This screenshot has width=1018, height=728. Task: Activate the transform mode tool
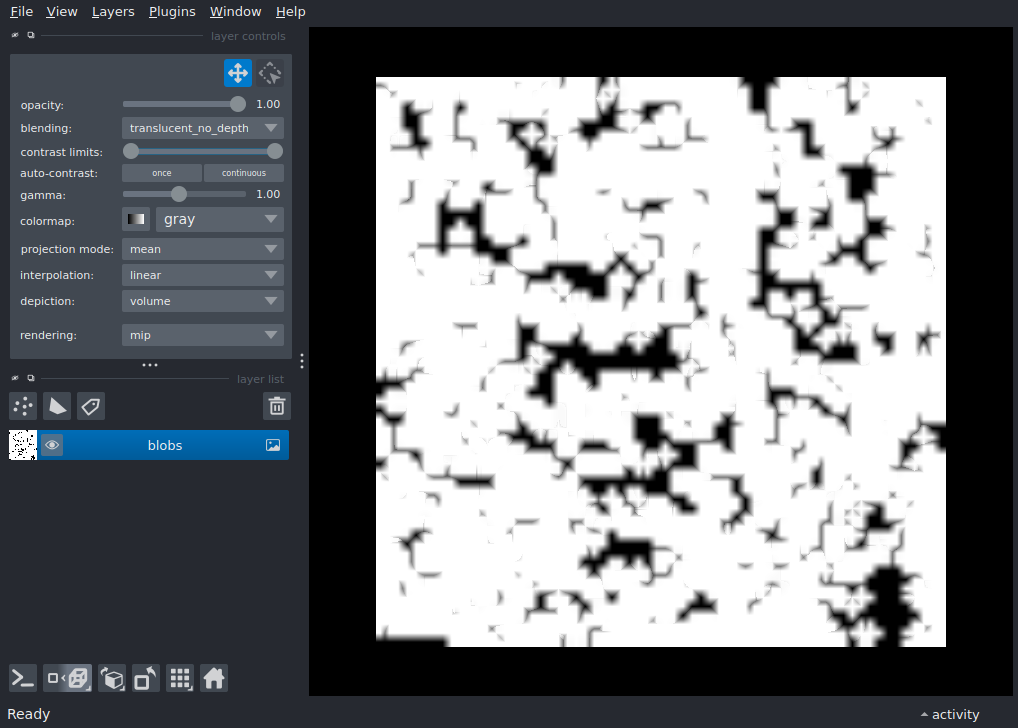[x=269, y=72]
